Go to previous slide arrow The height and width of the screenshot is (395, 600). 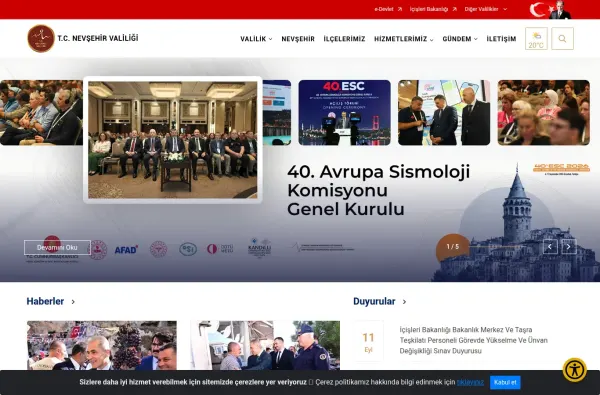click(550, 247)
